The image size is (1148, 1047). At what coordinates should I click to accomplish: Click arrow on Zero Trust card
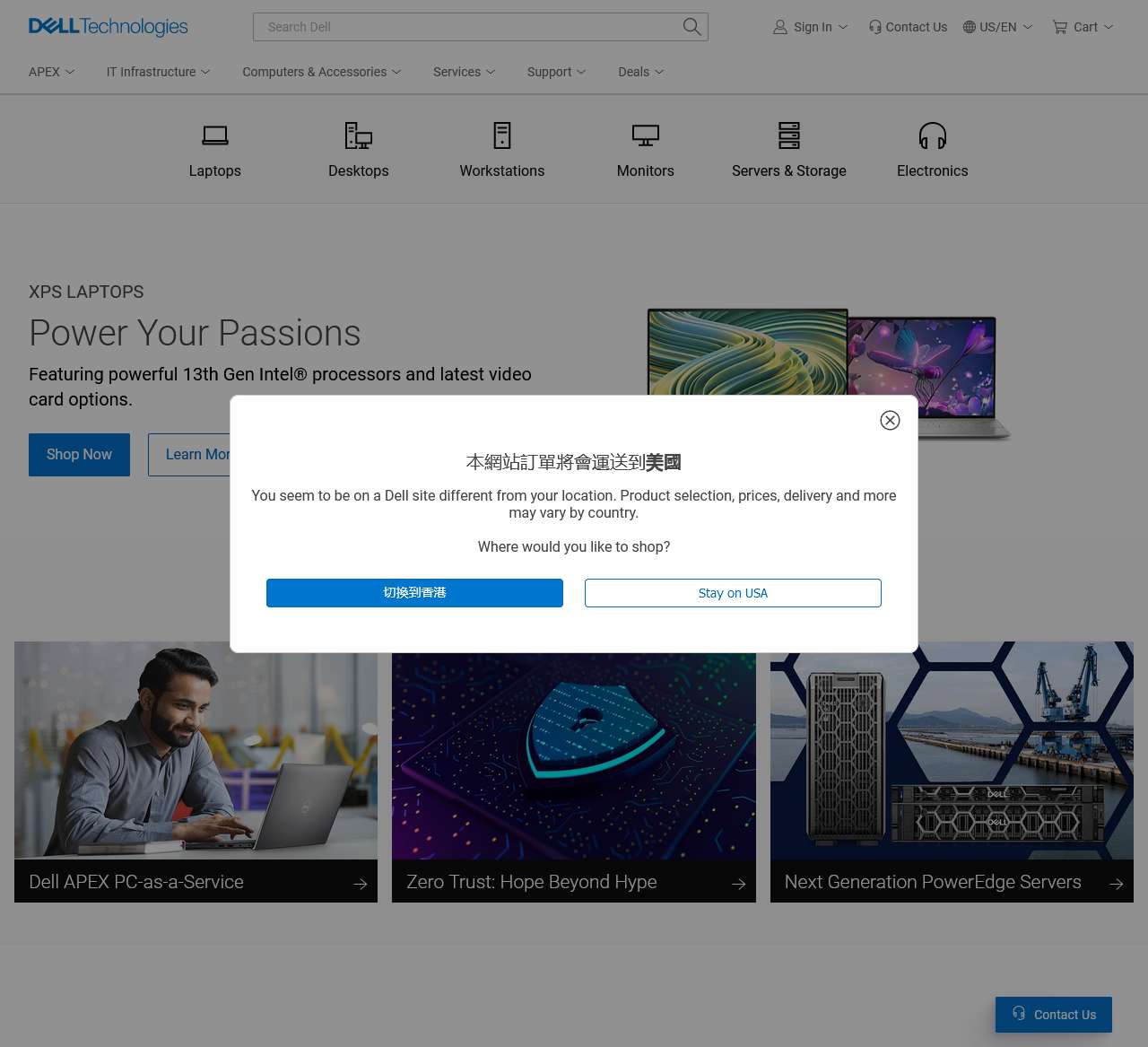coord(739,884)
